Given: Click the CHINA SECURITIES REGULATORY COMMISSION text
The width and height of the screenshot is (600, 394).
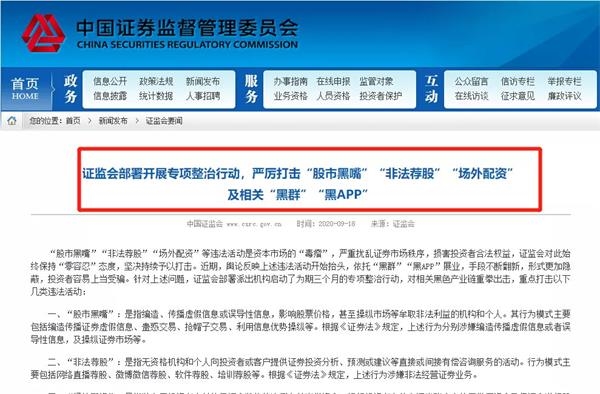Looking at the screenshot, I should [188, 45].
